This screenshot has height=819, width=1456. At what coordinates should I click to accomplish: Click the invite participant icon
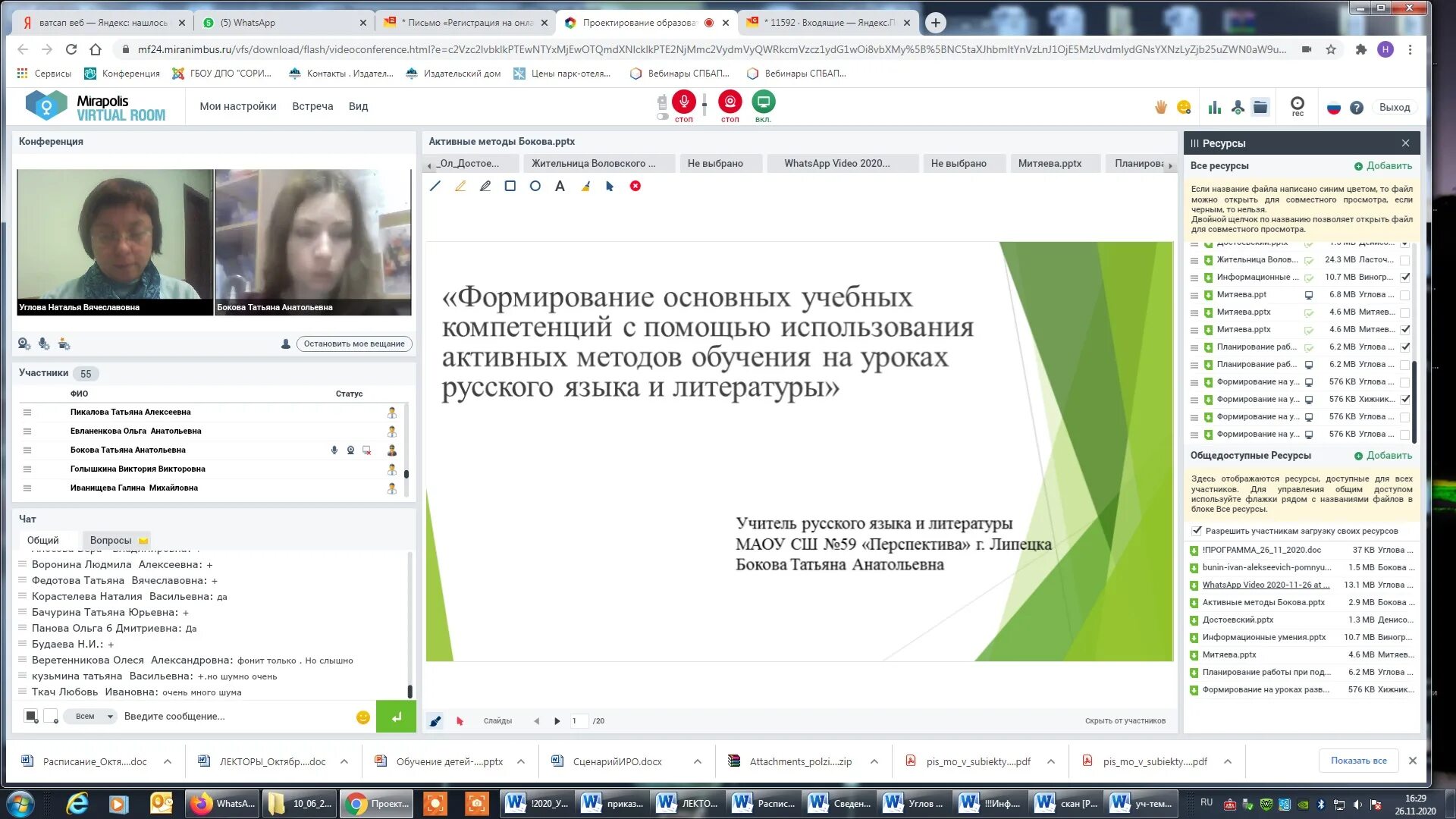click(1238, 107)
